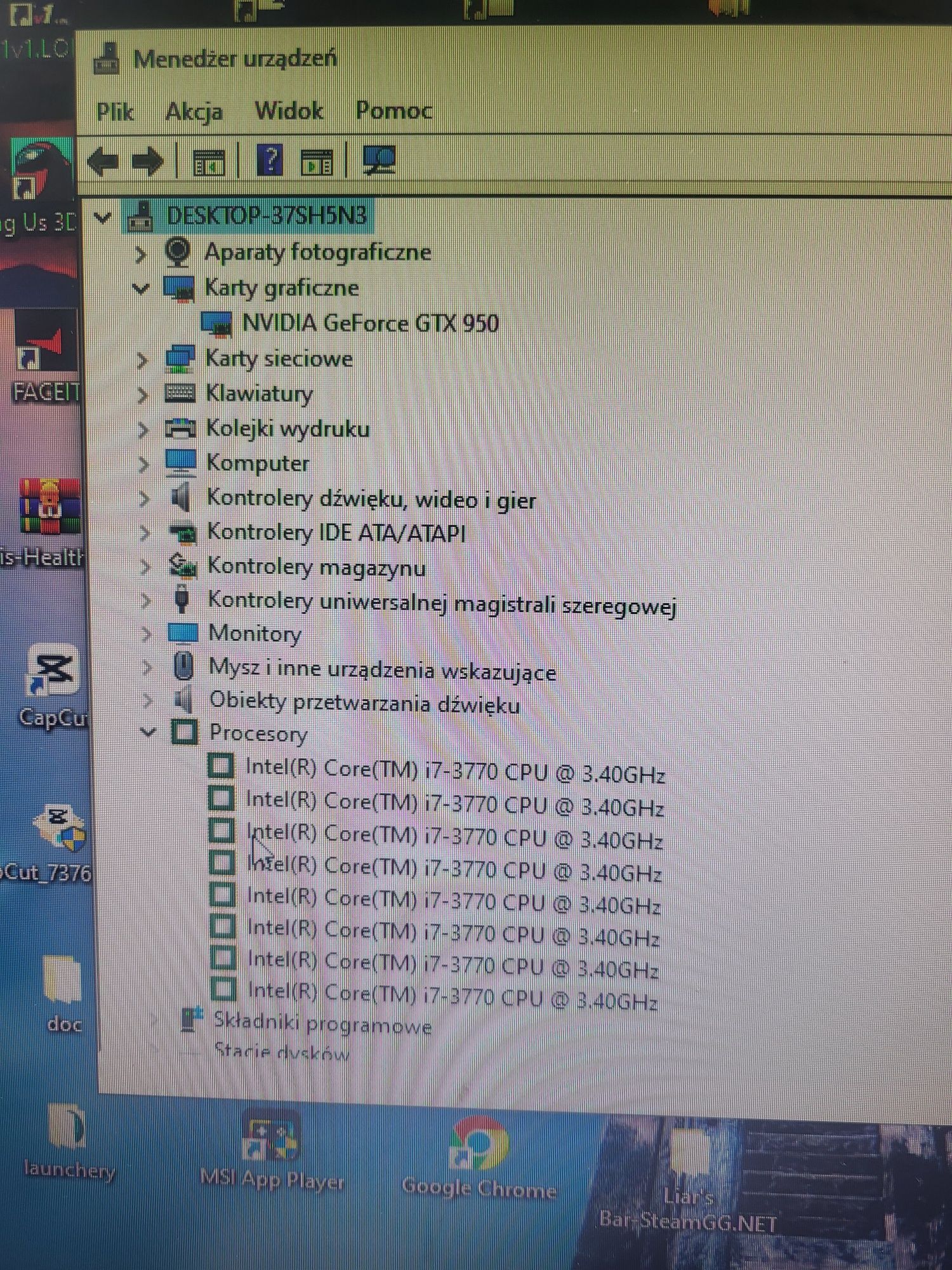Expand Kontrolery magazynu category
Image resolution: width=952 pixels, height=1270 pixels.
(145, 566)
